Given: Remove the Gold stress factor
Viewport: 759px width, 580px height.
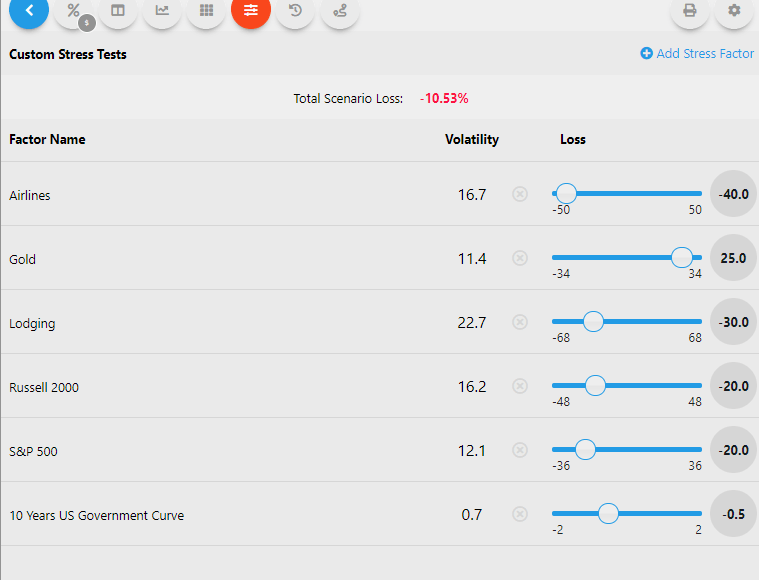Looking at the screenshot, I should click(520, 258).
